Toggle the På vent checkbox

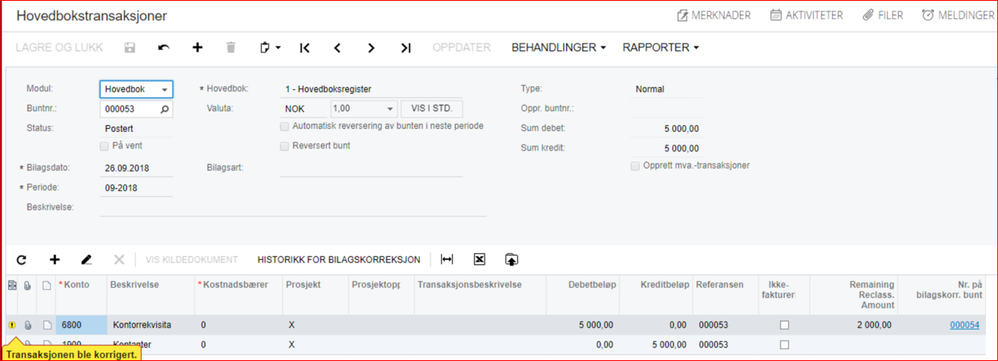coord(104,146)
